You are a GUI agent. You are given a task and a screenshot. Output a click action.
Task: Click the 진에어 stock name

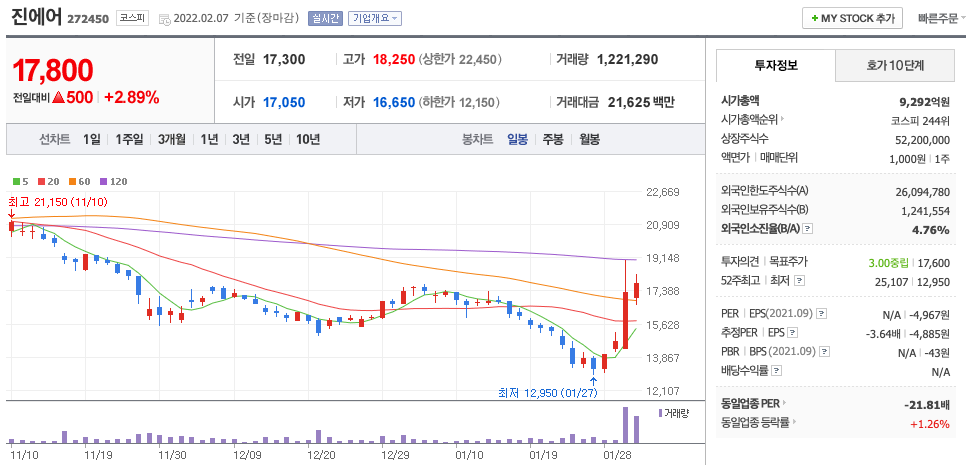click(37, 17)
